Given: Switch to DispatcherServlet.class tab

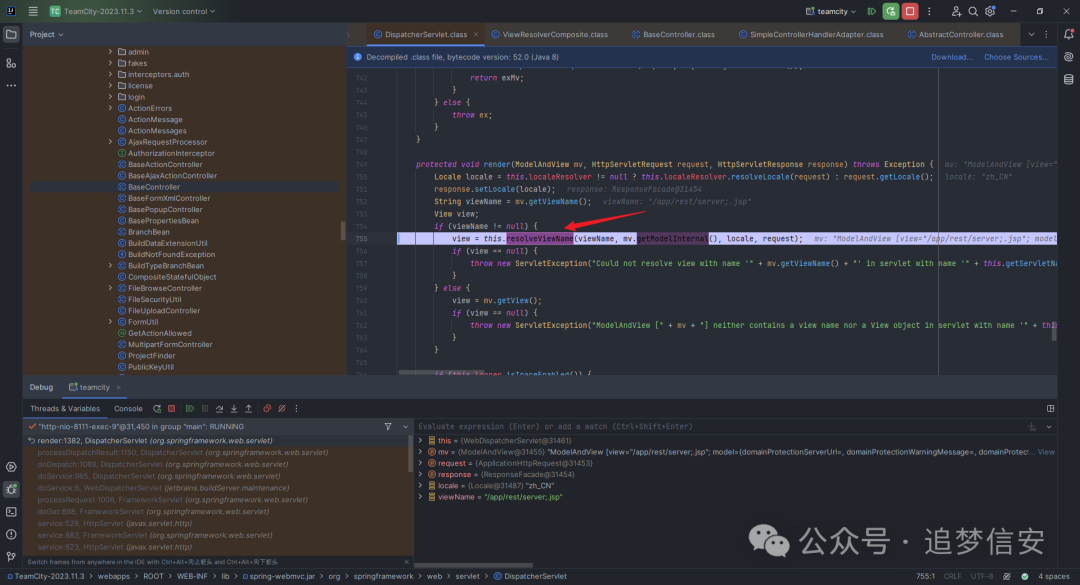Looking at the screenshot, I should (425, 34).
